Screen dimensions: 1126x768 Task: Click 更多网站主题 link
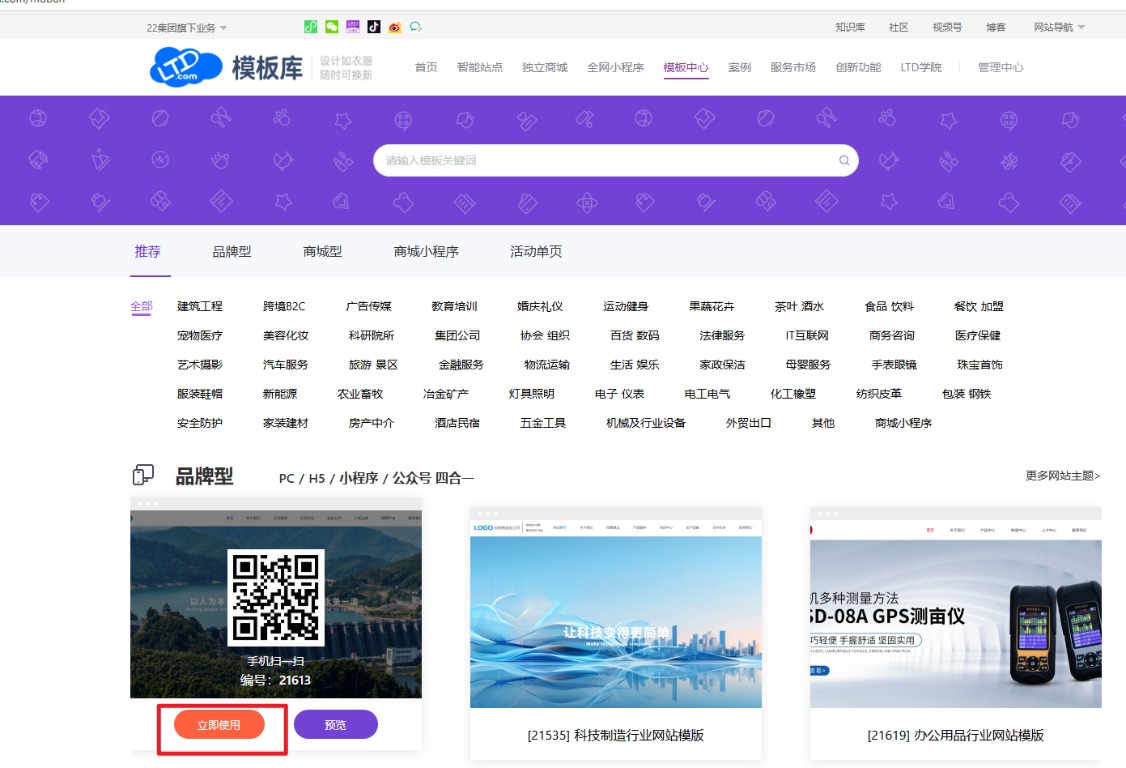(x=1062, y=476)
